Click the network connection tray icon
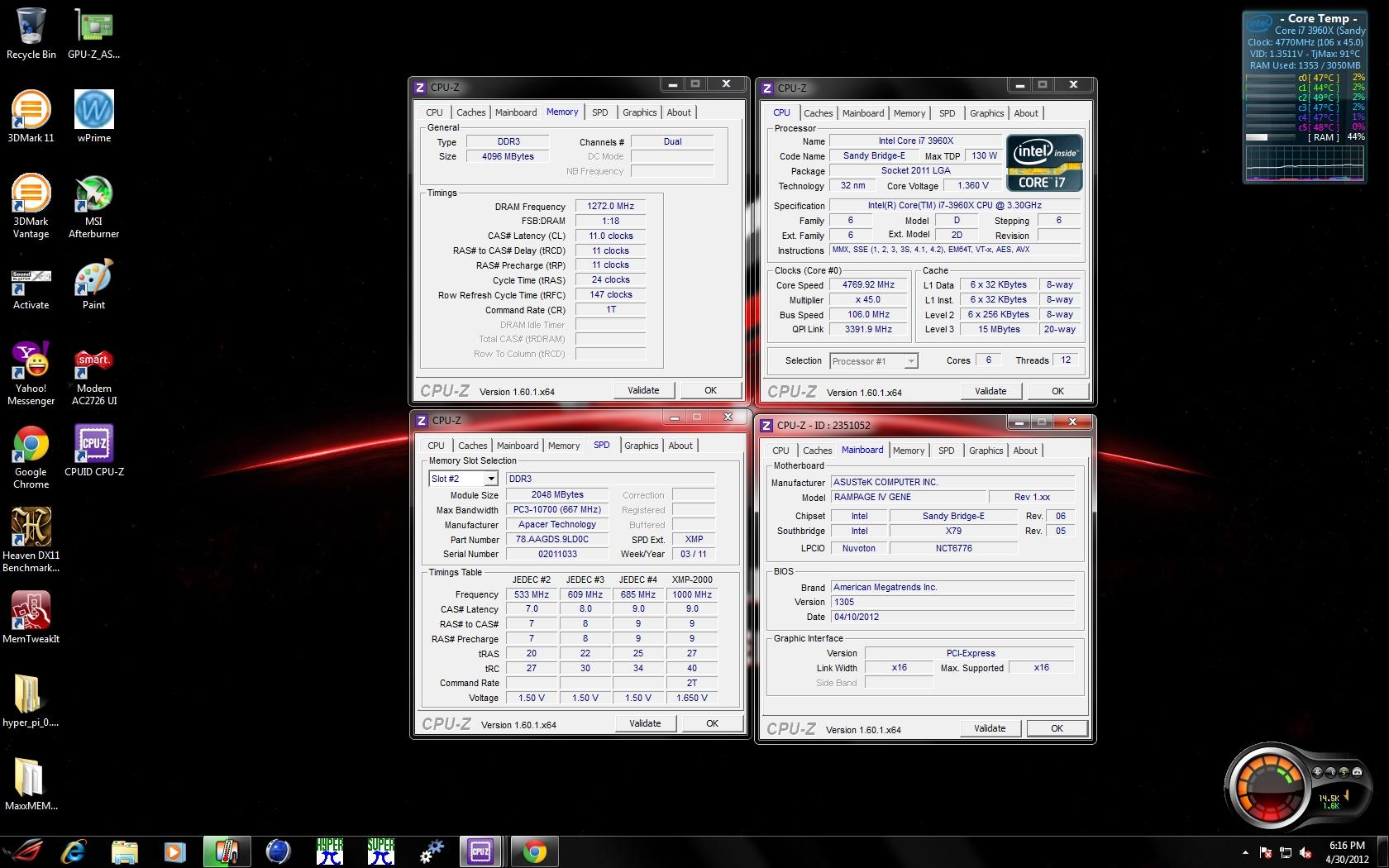Viewport: 1389px width, 868px height. pyautogui.click(x=1286, y=852)
